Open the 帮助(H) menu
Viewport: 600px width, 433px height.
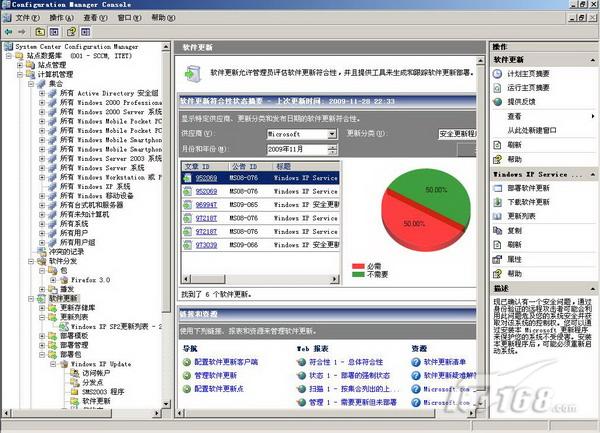pos(163,18)
